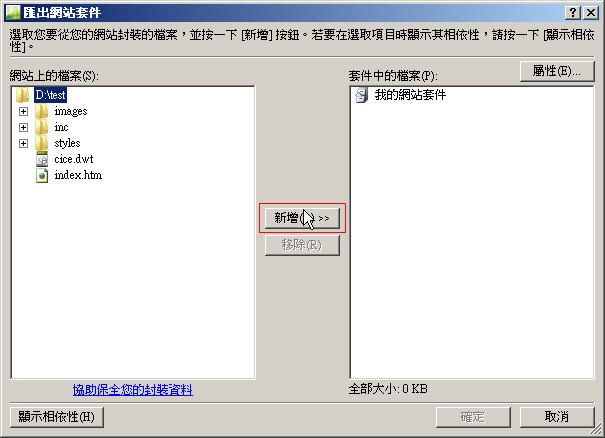This screenshot has height=438, width=605.
Task: Click the images folder icon
Action: click(x=41, y=112)
